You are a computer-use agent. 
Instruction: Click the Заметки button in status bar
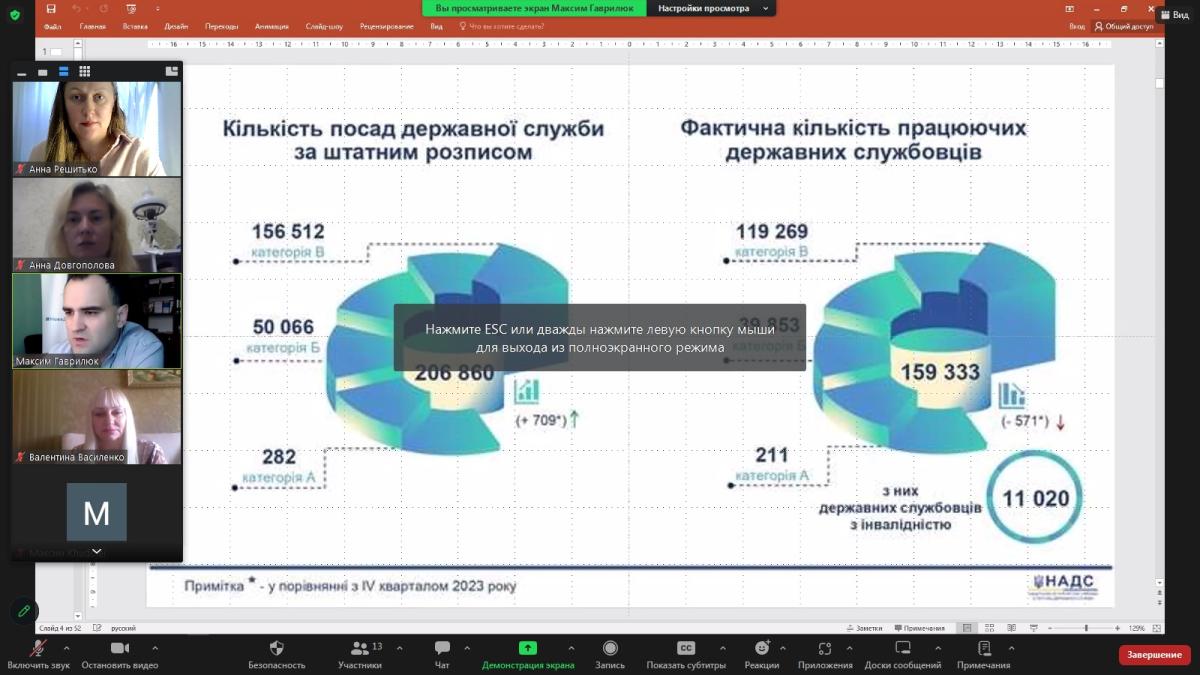pos(864,628)
